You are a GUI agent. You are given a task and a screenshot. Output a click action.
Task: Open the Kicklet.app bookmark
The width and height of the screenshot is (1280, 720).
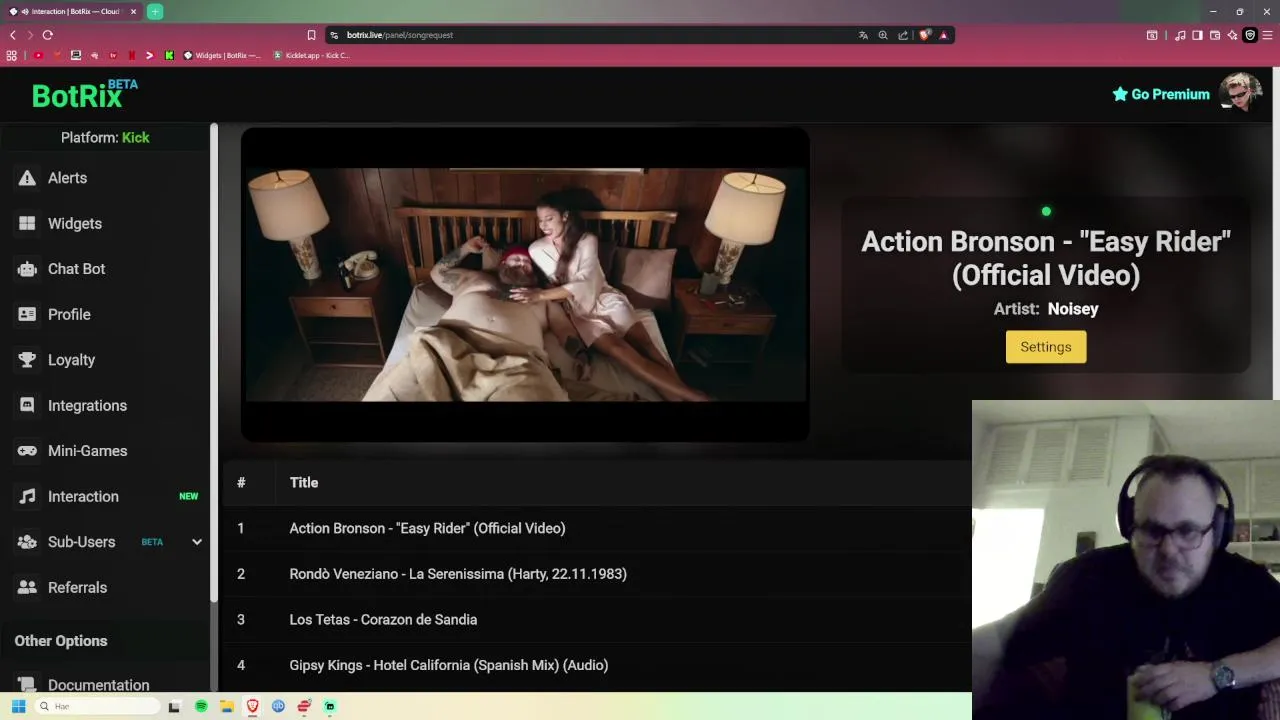click(x=311, y=55)
